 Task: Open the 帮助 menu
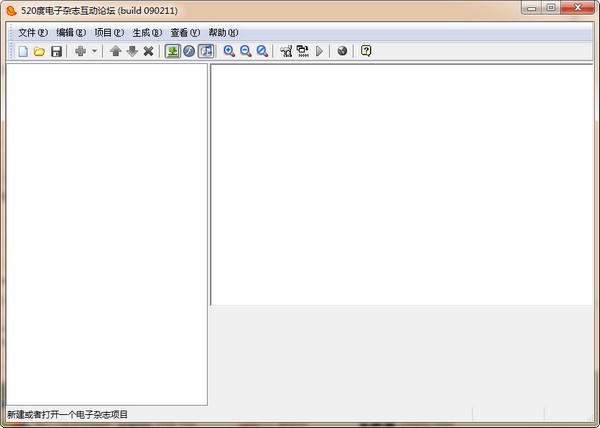(223, 32)
